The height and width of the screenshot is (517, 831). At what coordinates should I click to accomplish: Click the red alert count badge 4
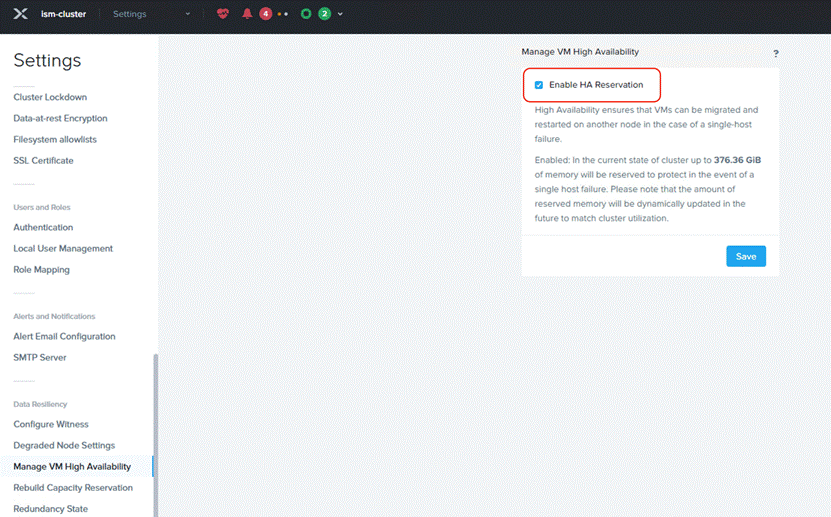click(x=266, y=14)
